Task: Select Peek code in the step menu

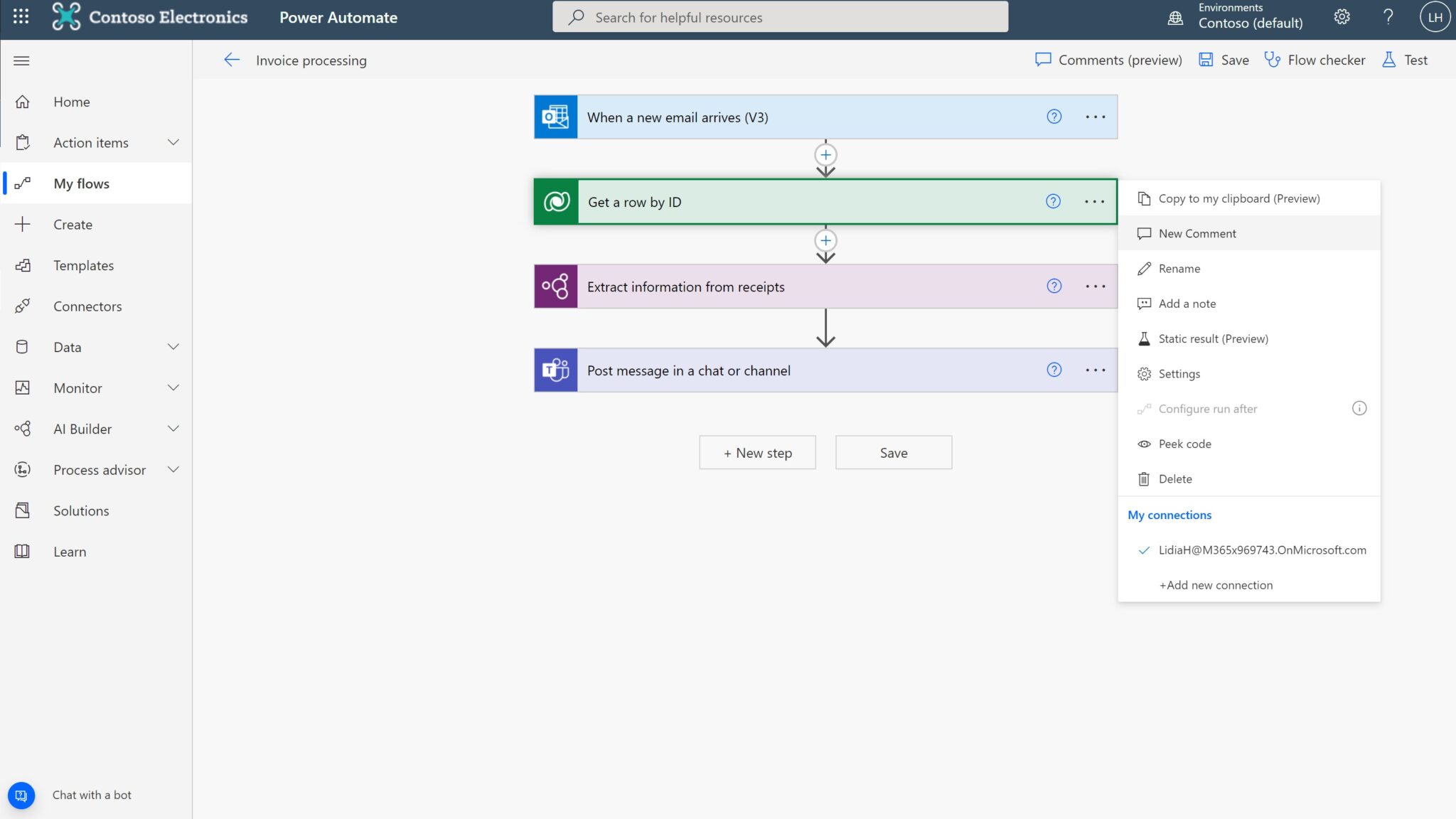Action: click(1184, 444)
